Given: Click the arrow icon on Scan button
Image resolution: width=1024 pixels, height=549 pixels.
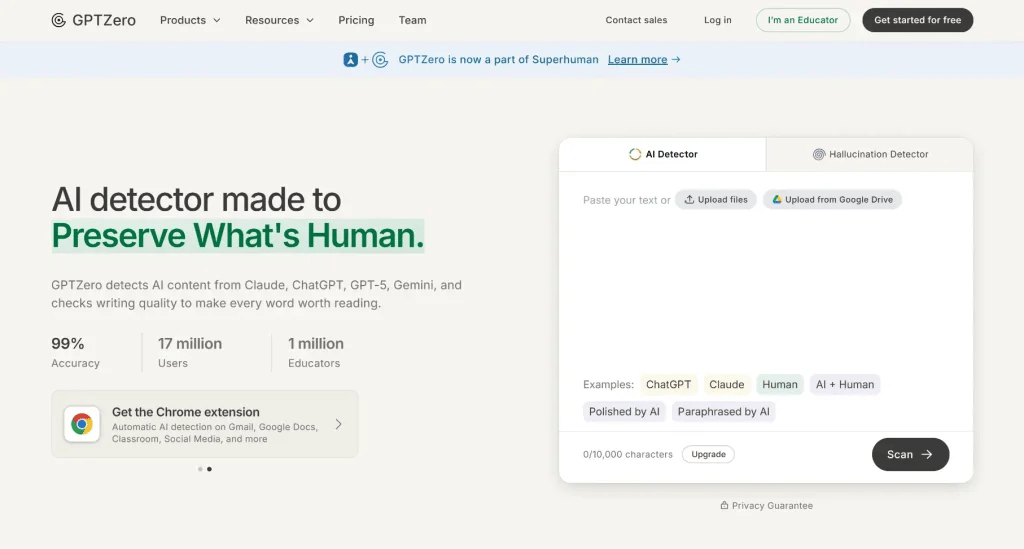Looking at the screenshot, I should pyautogui.click(x=927, y=454).
